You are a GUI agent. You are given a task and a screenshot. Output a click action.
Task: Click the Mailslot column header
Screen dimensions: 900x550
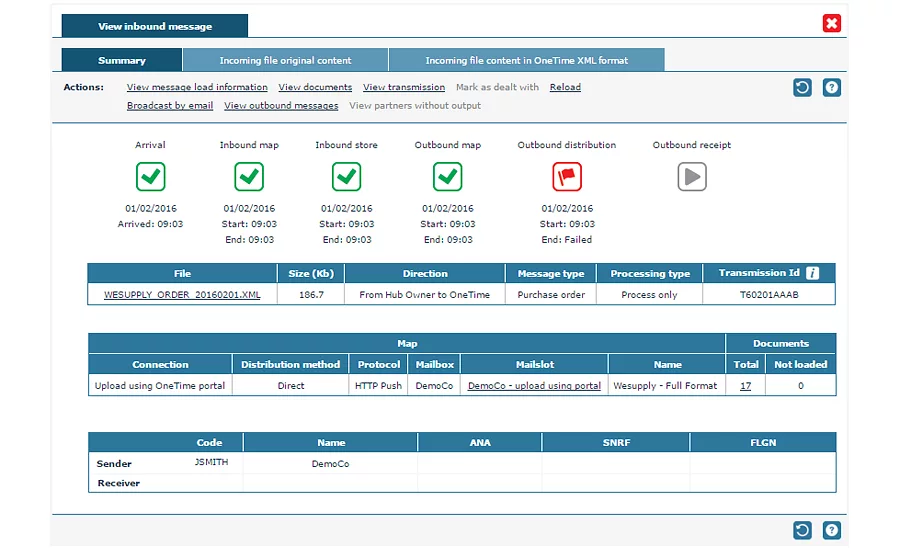click(x=534, y=365)
